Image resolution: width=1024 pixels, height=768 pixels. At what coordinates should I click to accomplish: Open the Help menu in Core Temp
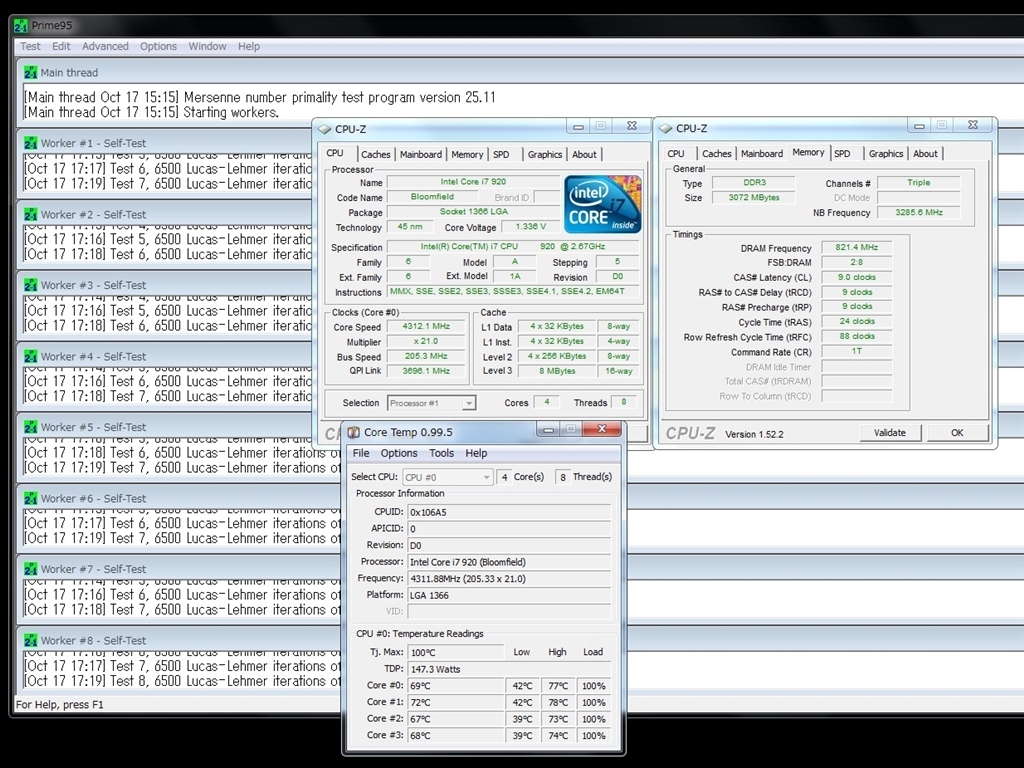tap(476, 453)
